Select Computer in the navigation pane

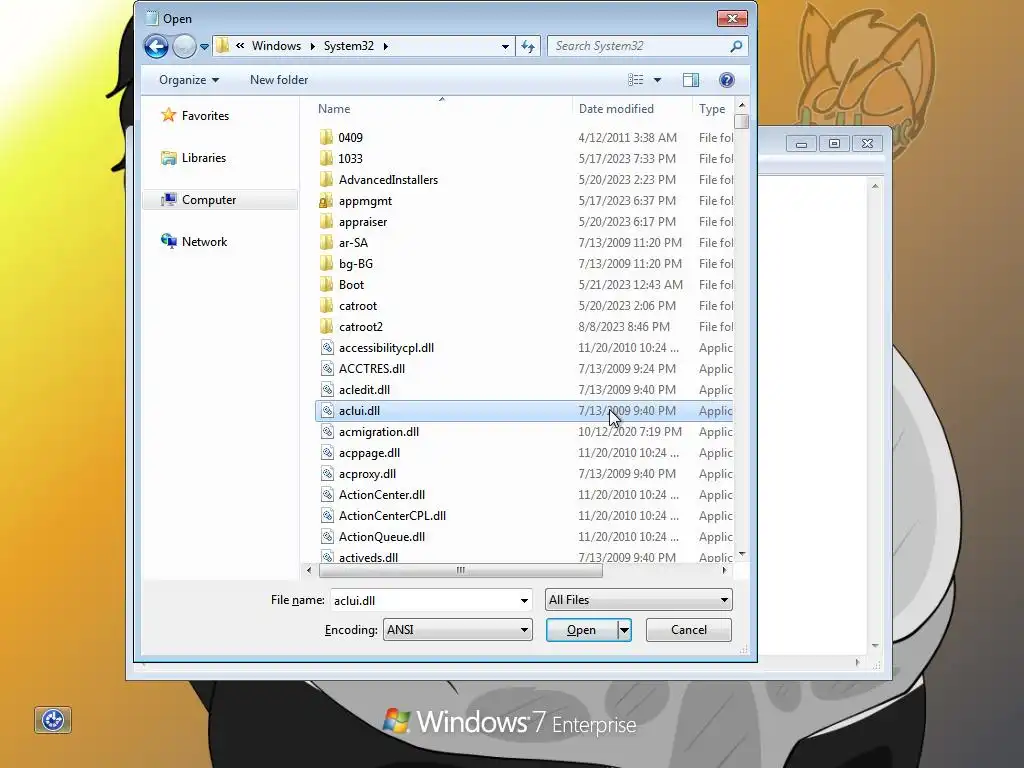209,200
